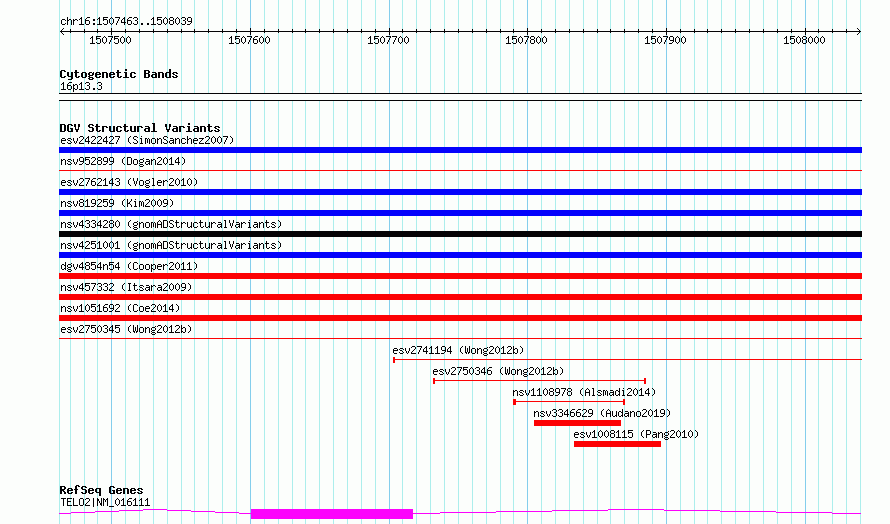Click the 1507900 ruler position

pos(665,40)
